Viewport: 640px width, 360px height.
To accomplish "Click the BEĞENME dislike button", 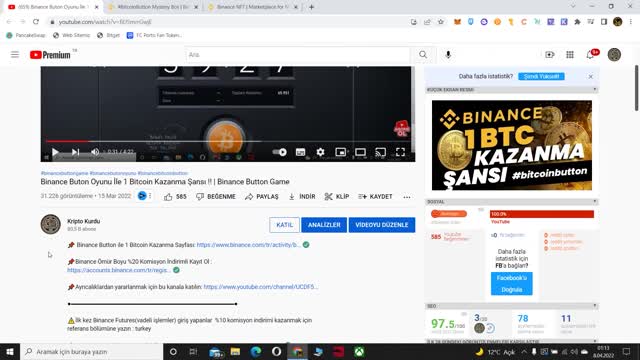I will point(216,197).
